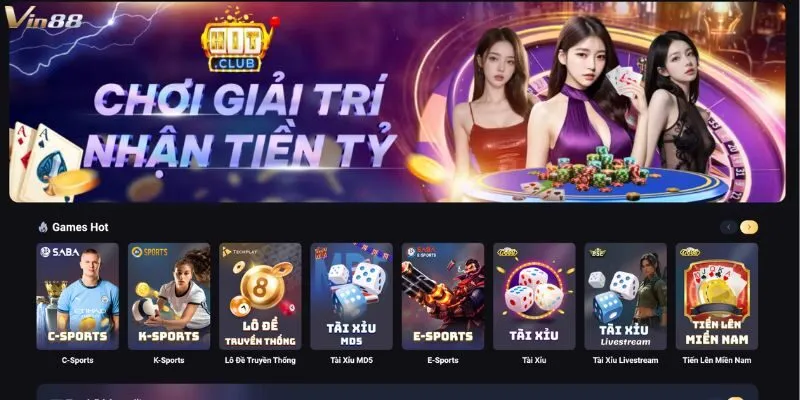Viewport: 800px width, 400px height.
Task: Open the Tài Xỉu MD5 game card
Action: point(352,296)
